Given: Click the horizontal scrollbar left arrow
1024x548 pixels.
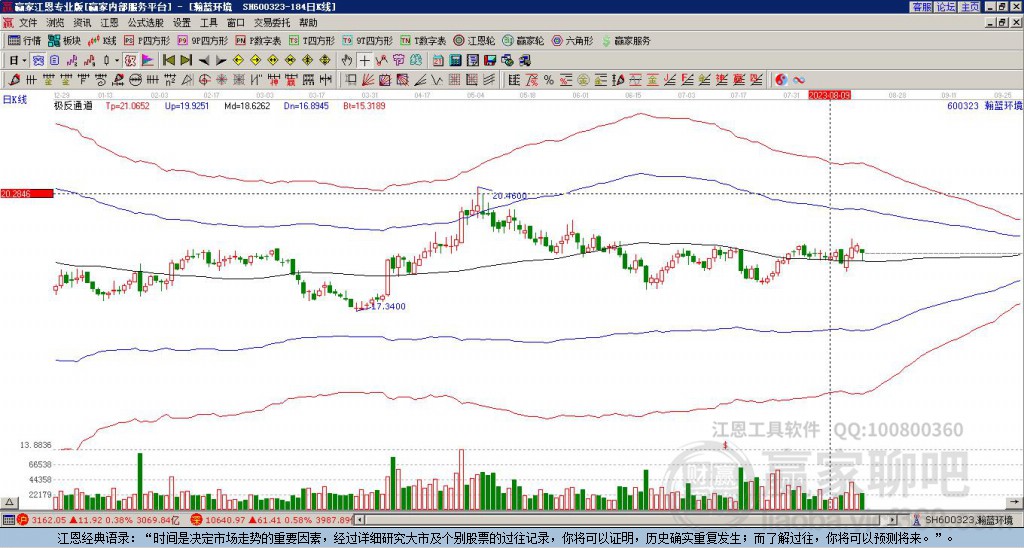Looking at the screenshot, I should (x=360, y=519).
